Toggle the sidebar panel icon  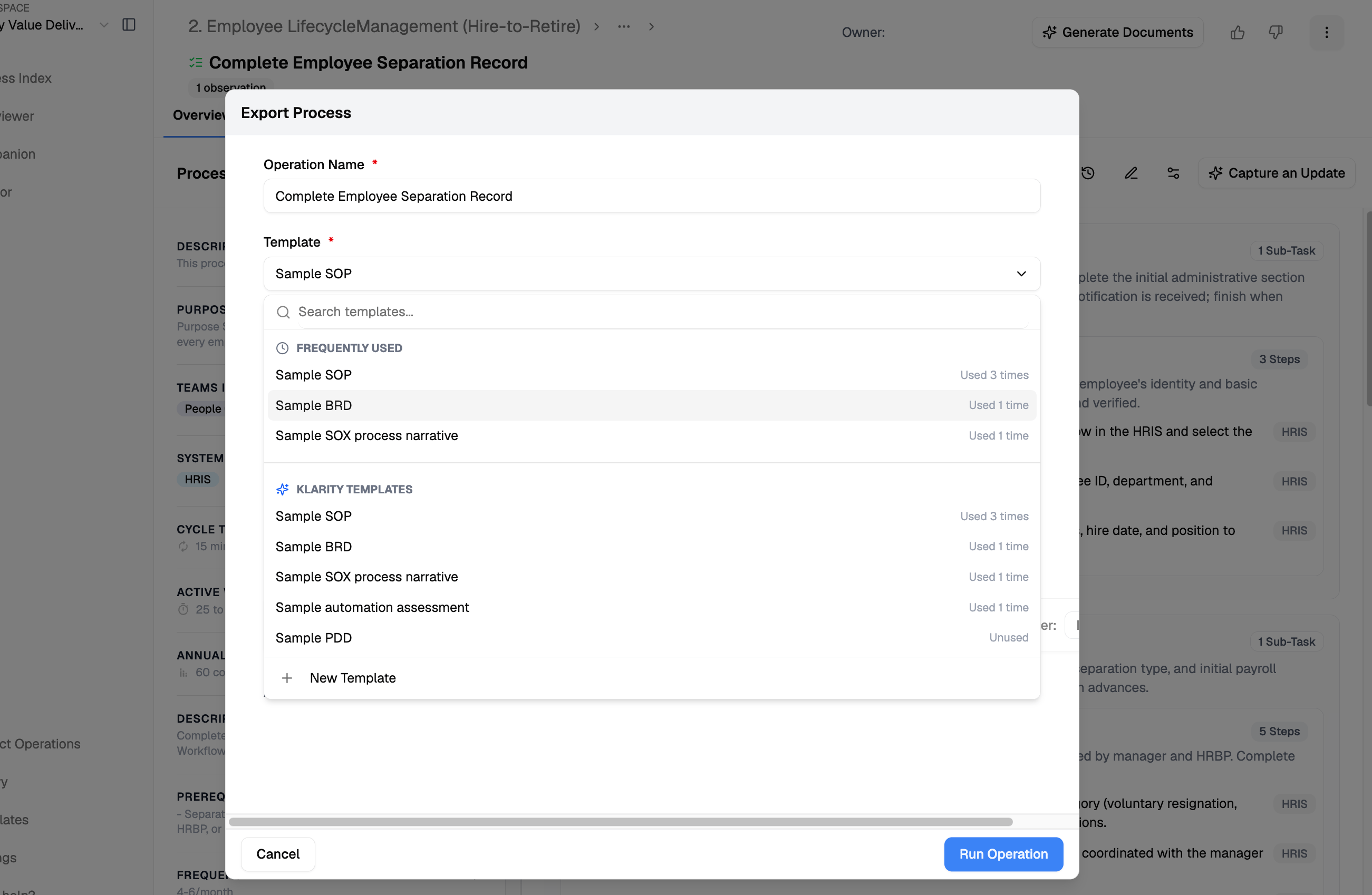coord(129,25)
